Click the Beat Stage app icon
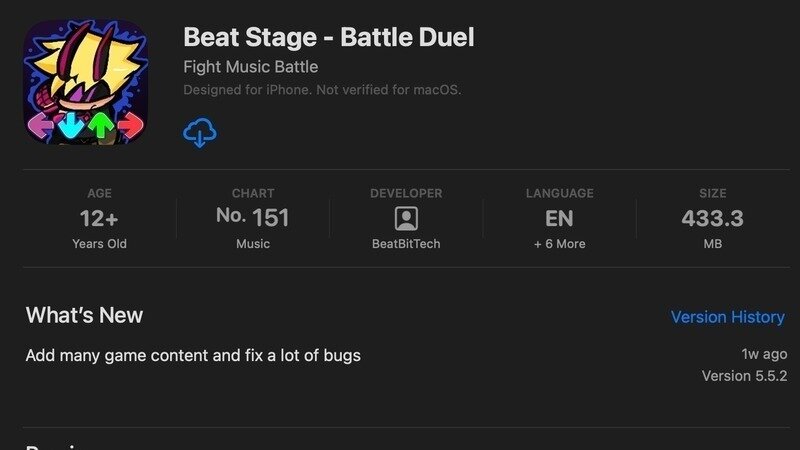800x450 pixels. point(86,84)
